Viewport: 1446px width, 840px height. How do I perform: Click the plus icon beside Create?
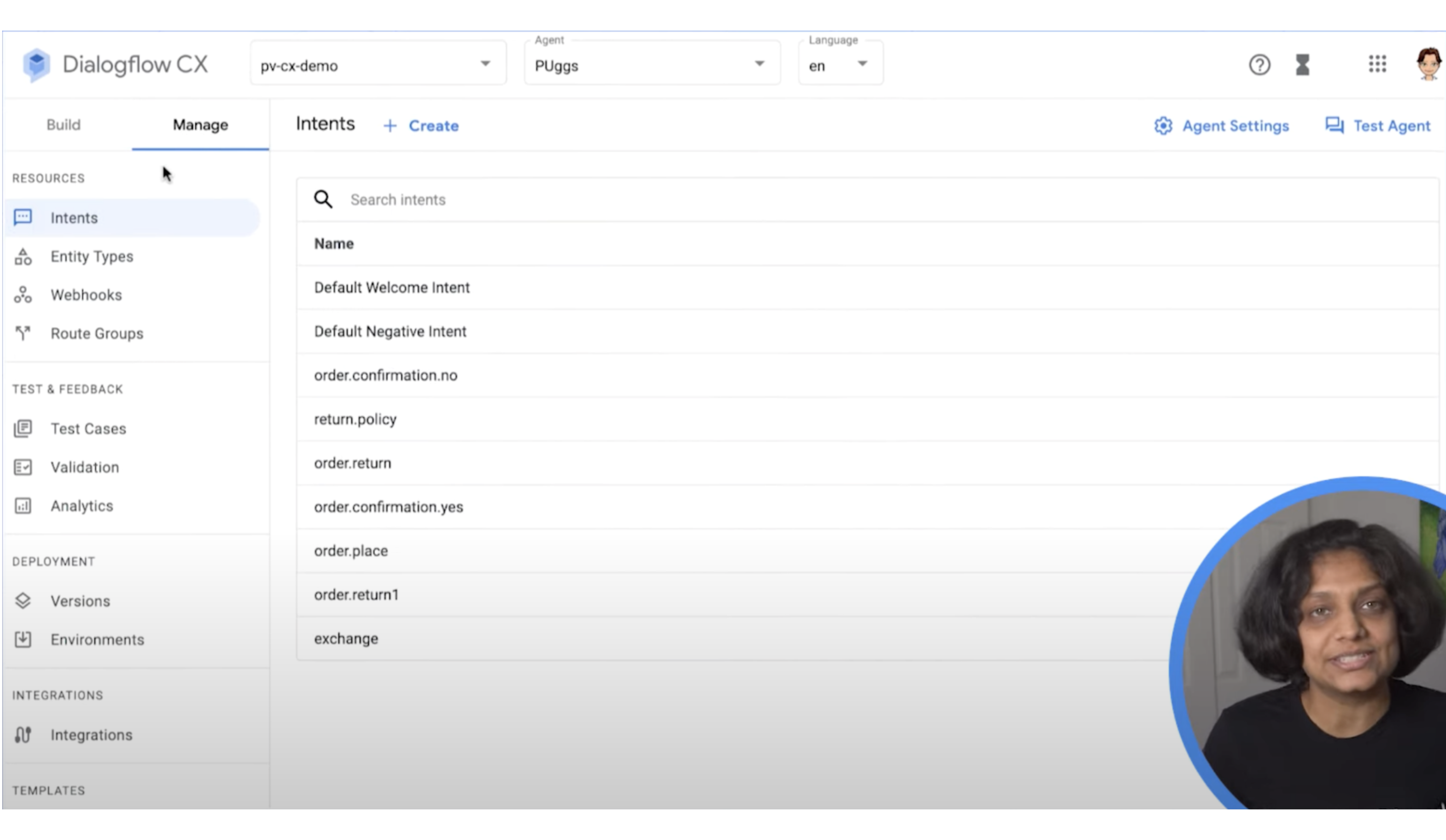tap(390, 126)
